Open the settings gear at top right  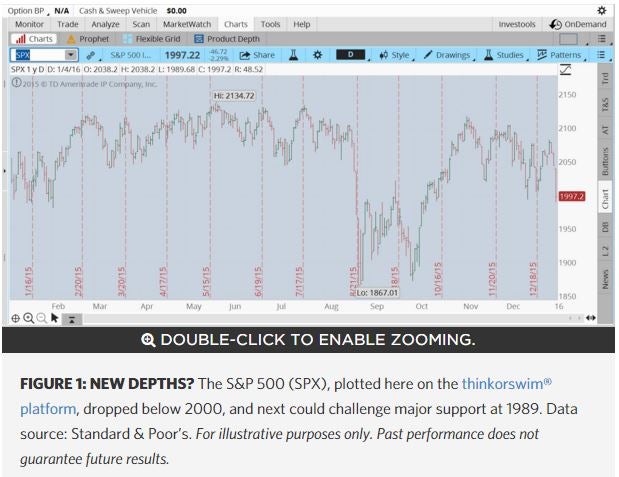click(601, 11)
